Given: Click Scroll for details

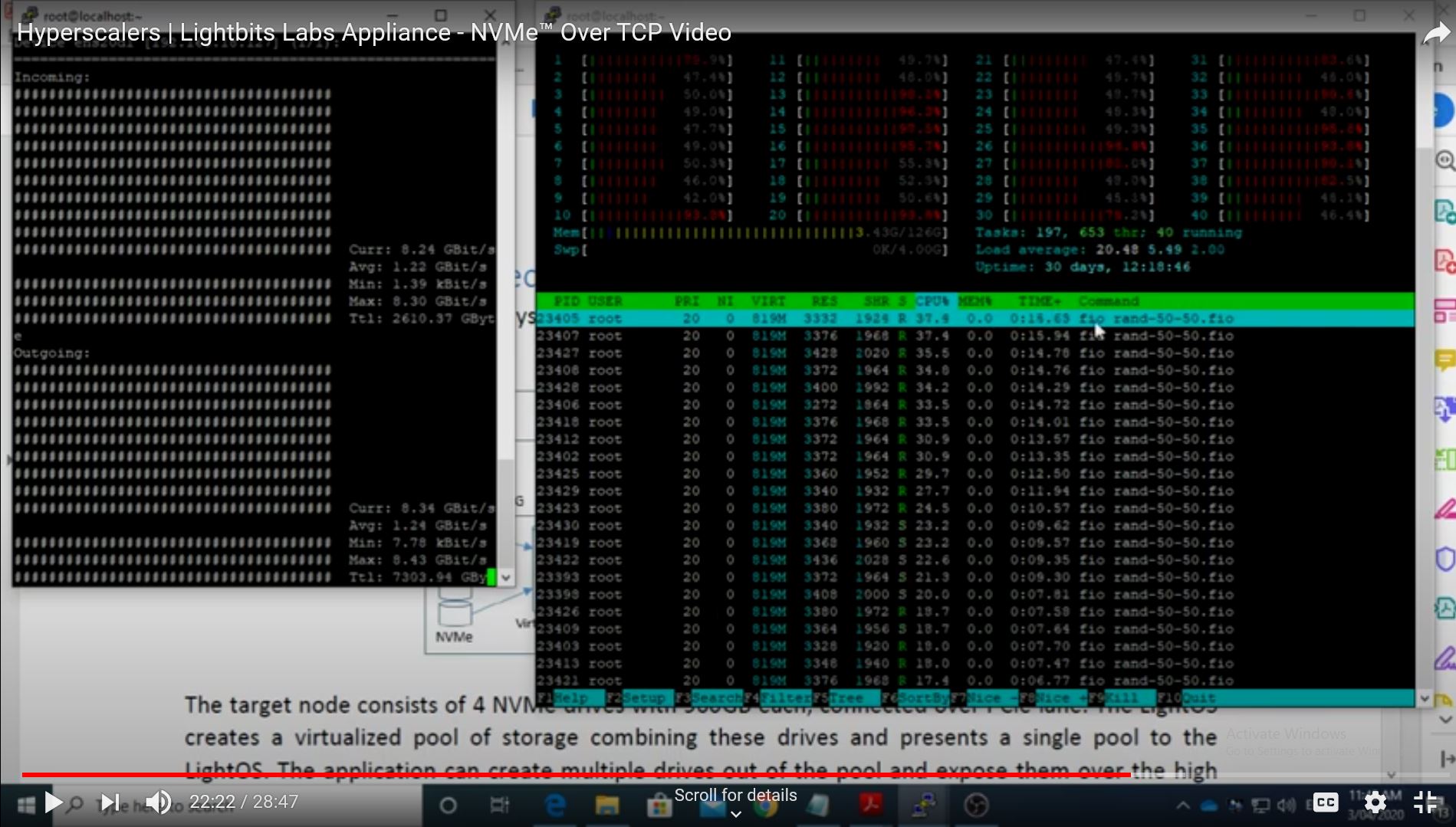Looking at the screenshot, I should [735, 796].
